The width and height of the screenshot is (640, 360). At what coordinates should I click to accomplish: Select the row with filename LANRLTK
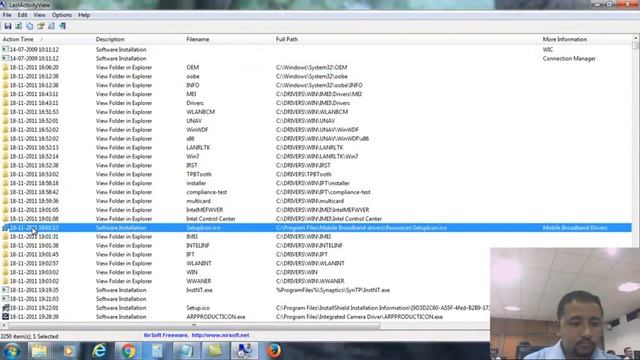click(x=316, y=147)
